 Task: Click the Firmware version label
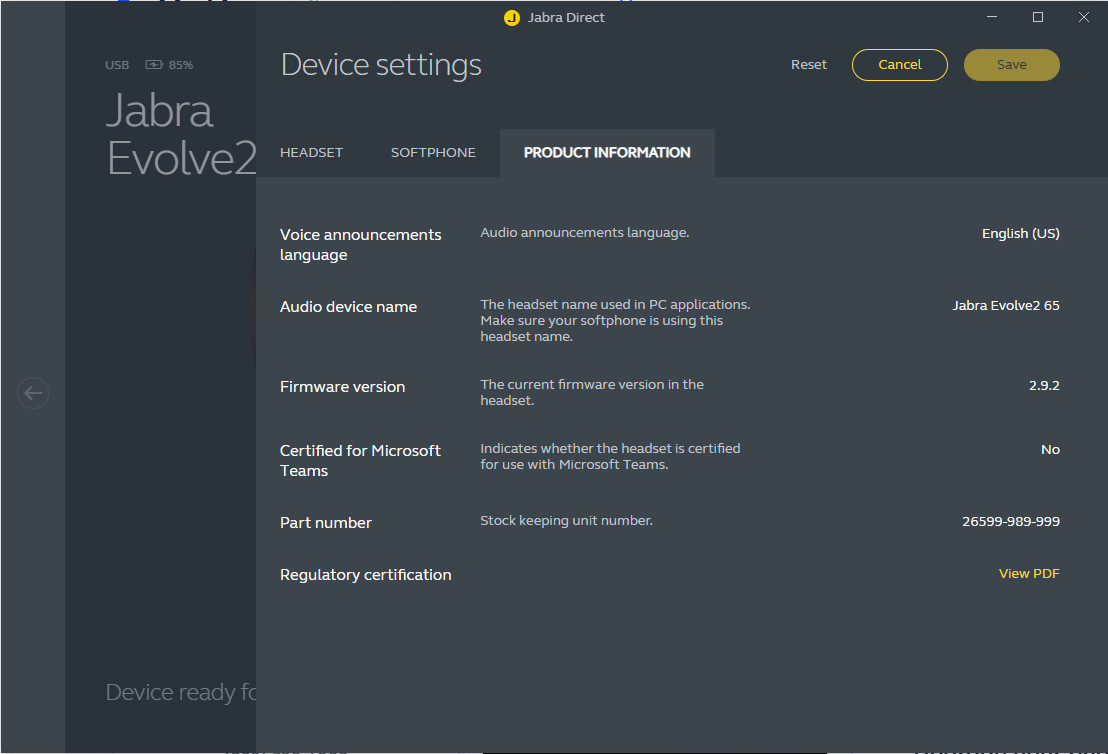point(342,387)
